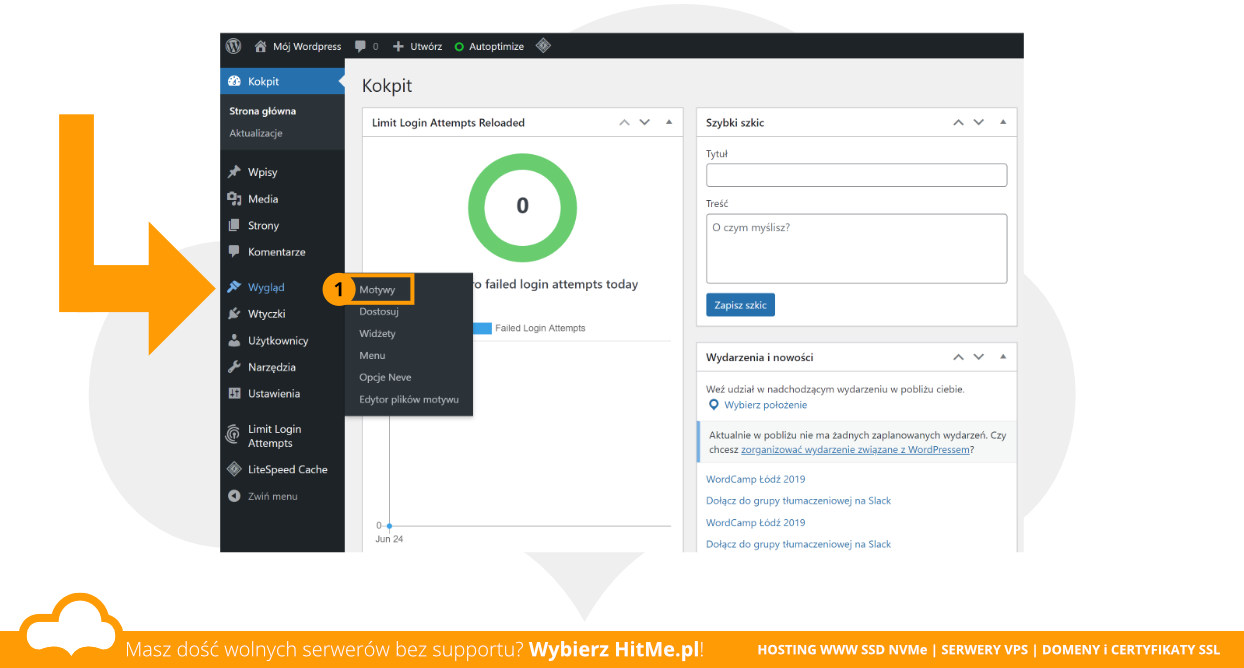Click the Mój Wordpress site name

pyautogui.click(x=307, y=46)
